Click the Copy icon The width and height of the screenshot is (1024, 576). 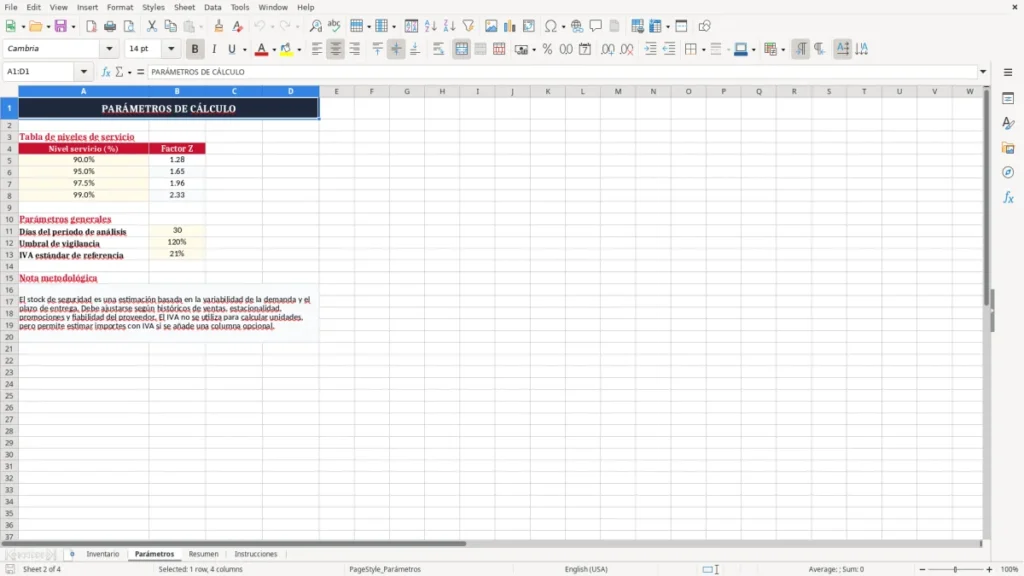point(170,26)
